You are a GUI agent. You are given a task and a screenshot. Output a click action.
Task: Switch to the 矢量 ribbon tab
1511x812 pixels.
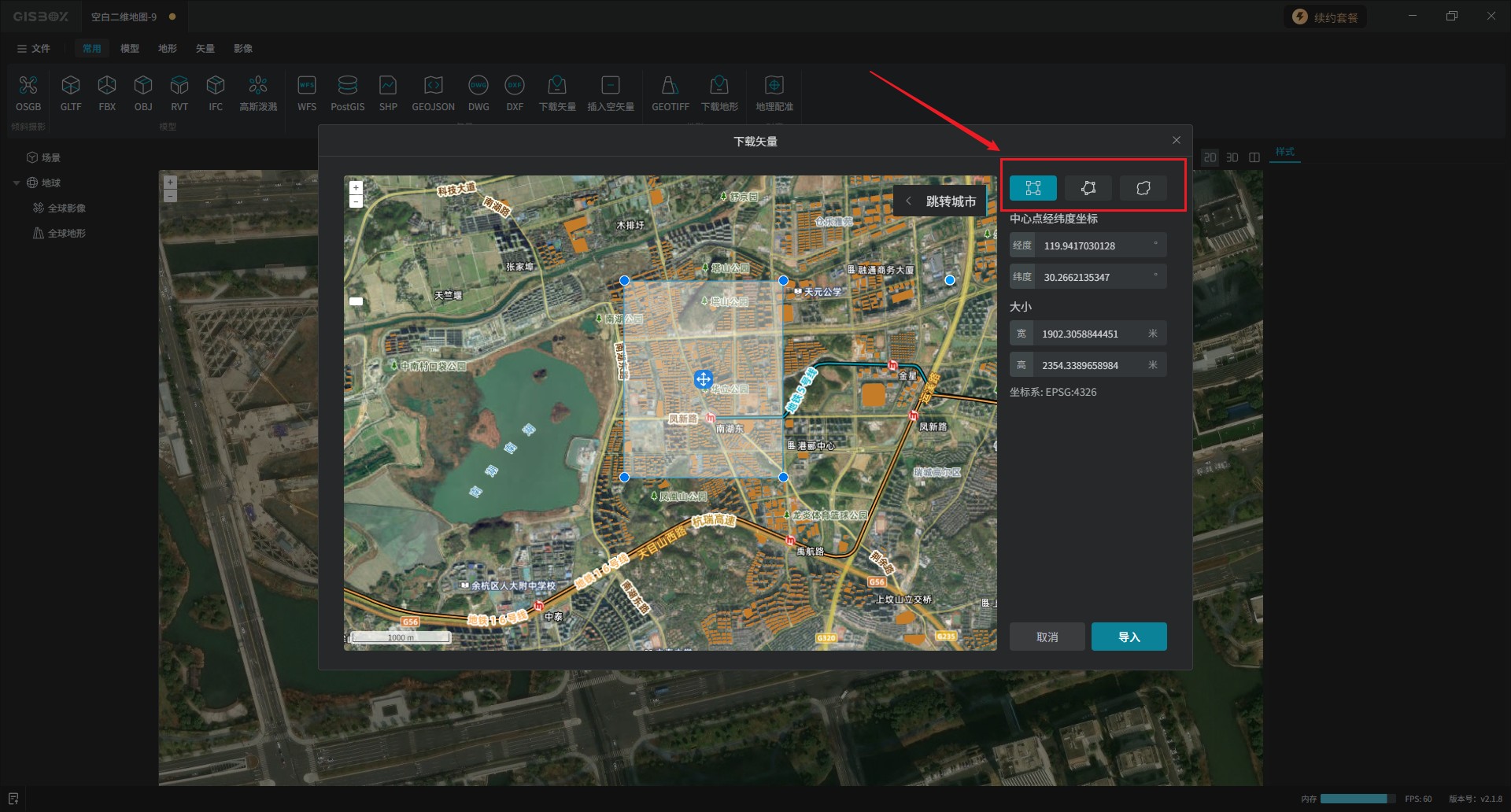205,49
